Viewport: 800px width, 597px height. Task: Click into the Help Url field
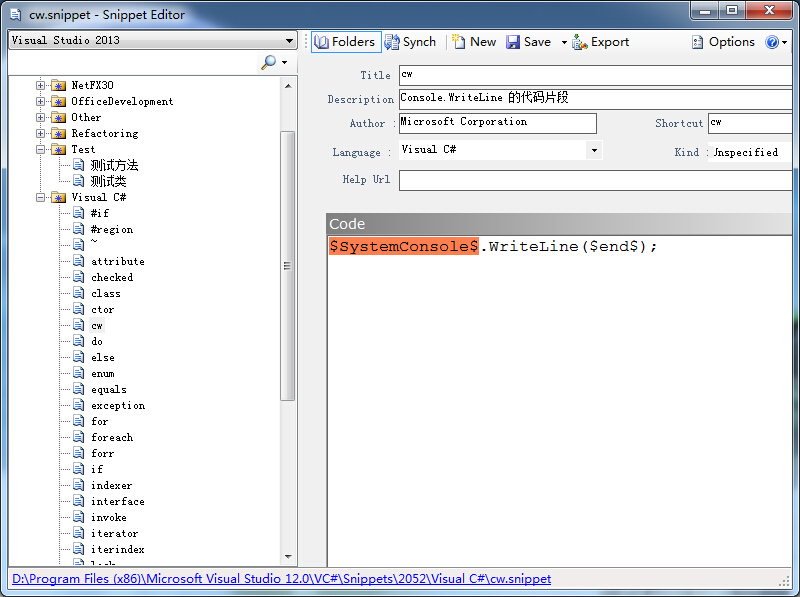coord(595,181)
